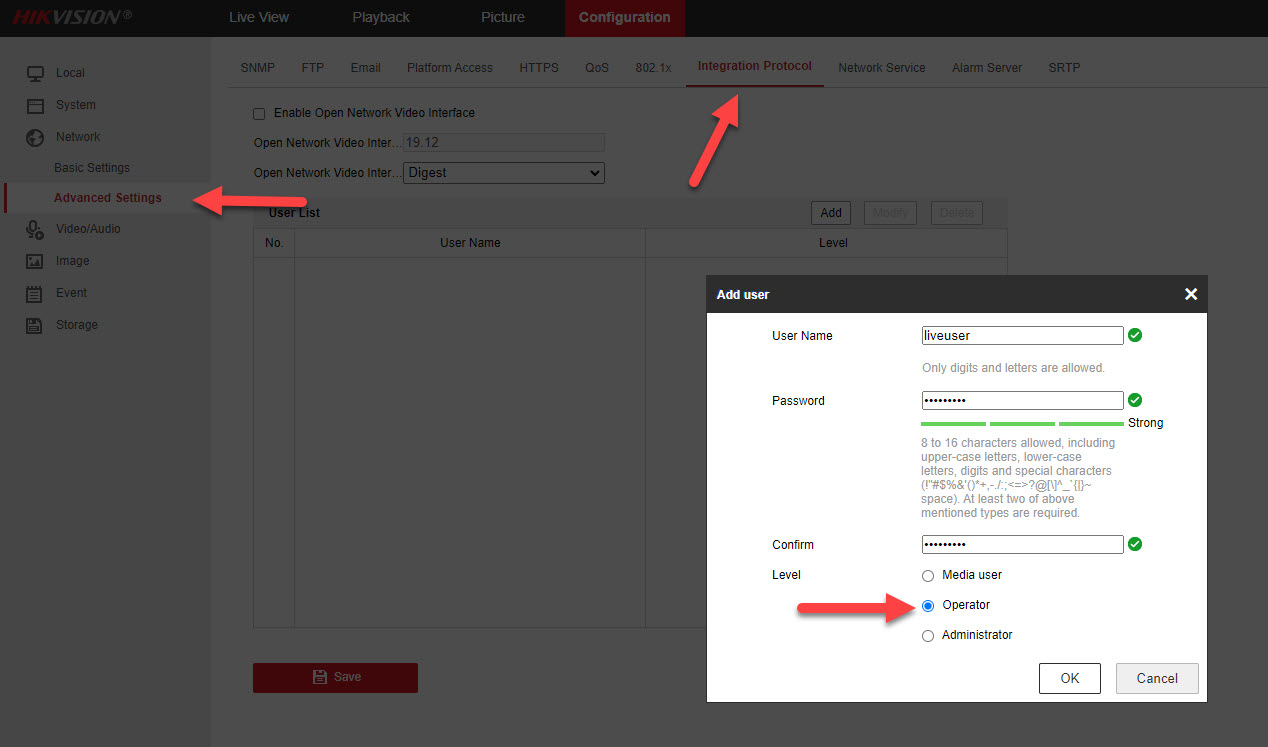Close the Add user dialog with X
Image resolution: width=1268 pixels, height=747 pixels.
(x=1190, y=294)
